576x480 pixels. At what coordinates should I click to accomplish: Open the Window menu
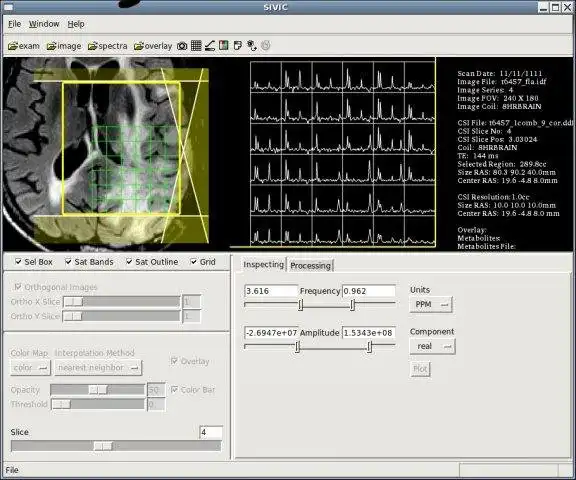44,24
